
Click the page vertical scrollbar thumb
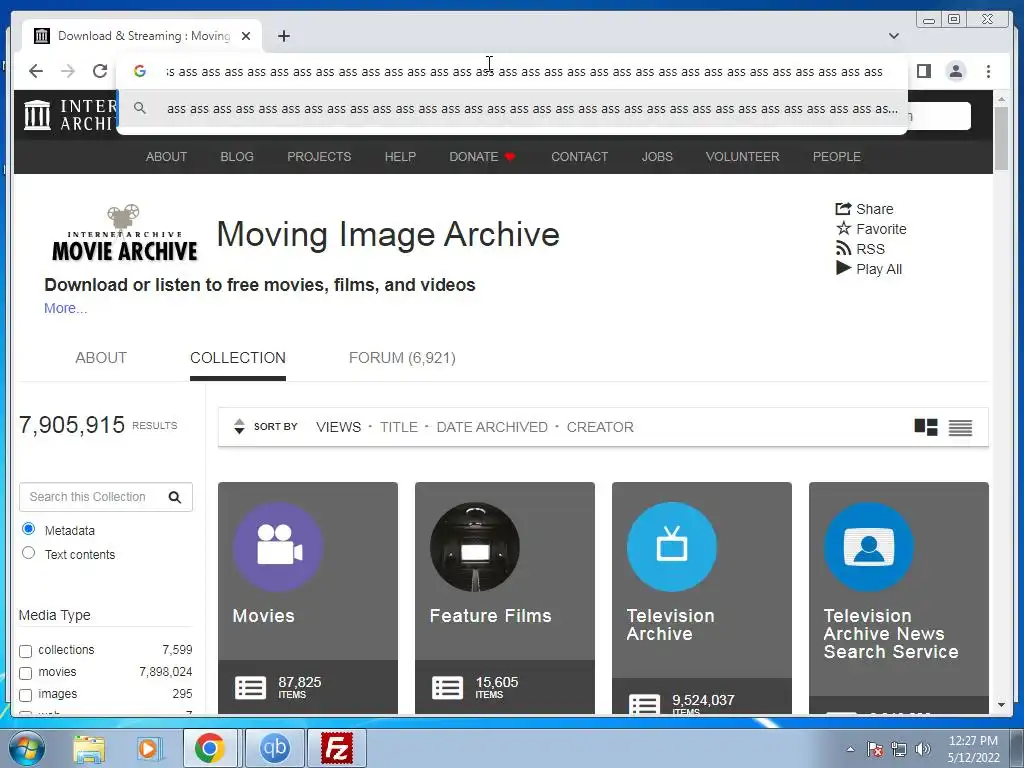coord(1001,137)
